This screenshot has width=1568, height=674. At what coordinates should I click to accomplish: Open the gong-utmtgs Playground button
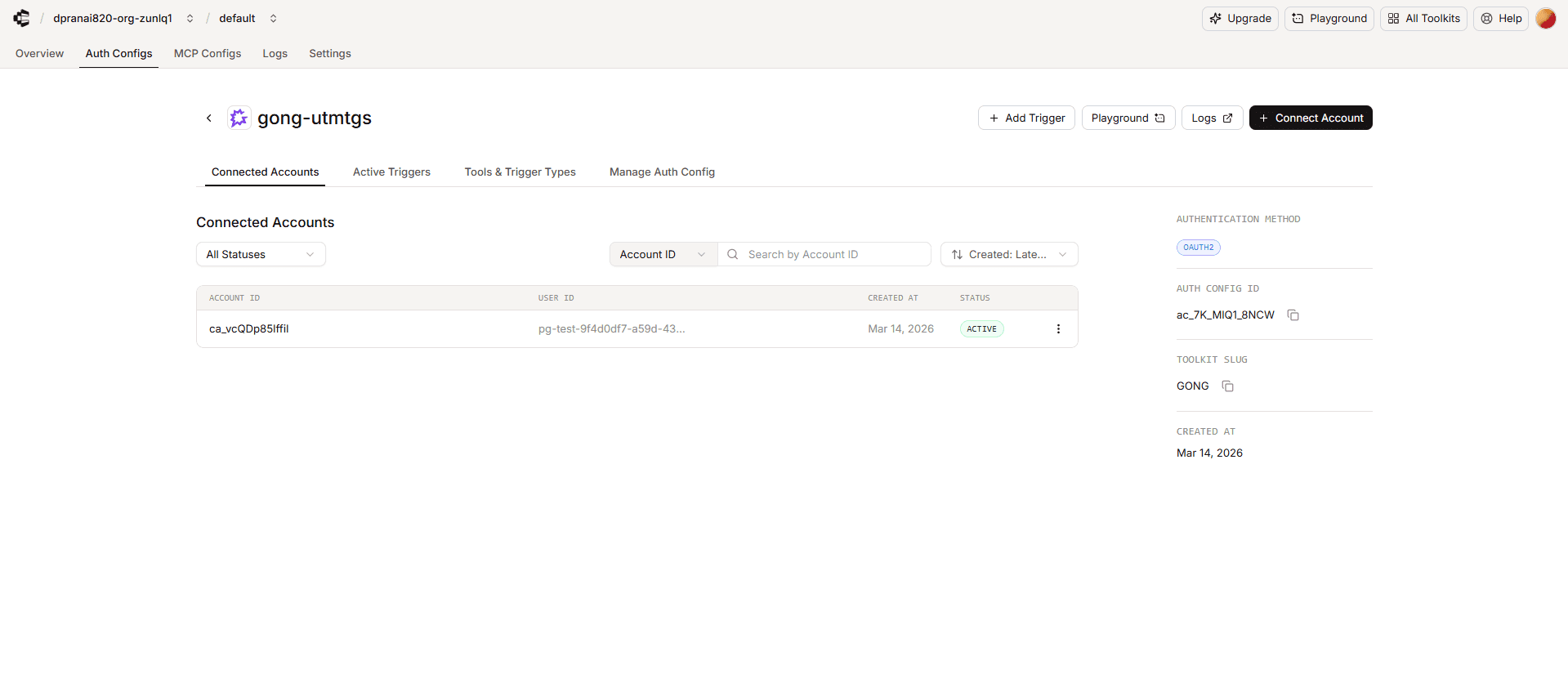point(1128,118)
